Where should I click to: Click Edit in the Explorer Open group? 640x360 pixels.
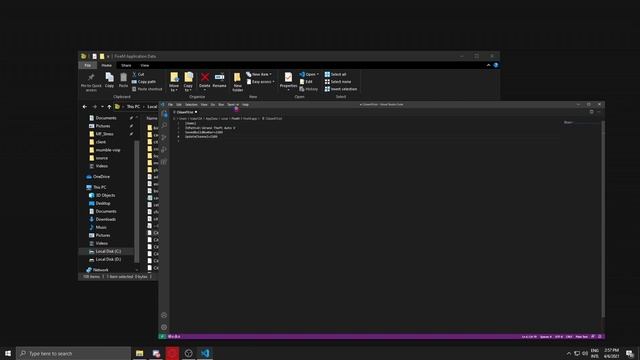[x=306, y=82]
